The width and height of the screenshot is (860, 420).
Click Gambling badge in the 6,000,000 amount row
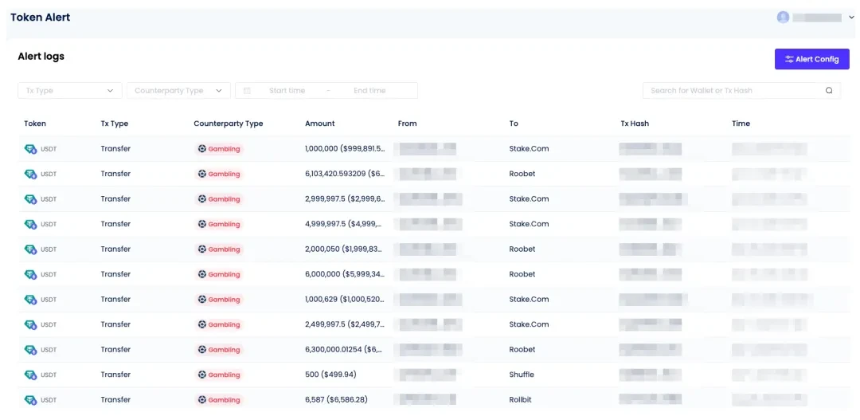[x=219, y=274]
